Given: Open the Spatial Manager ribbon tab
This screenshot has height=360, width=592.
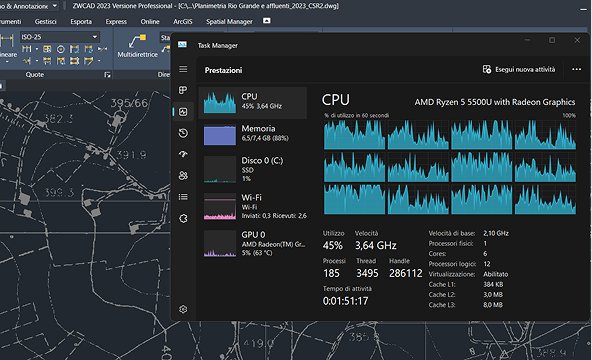Looking at the screenshot, I should [x=229, y=22].
